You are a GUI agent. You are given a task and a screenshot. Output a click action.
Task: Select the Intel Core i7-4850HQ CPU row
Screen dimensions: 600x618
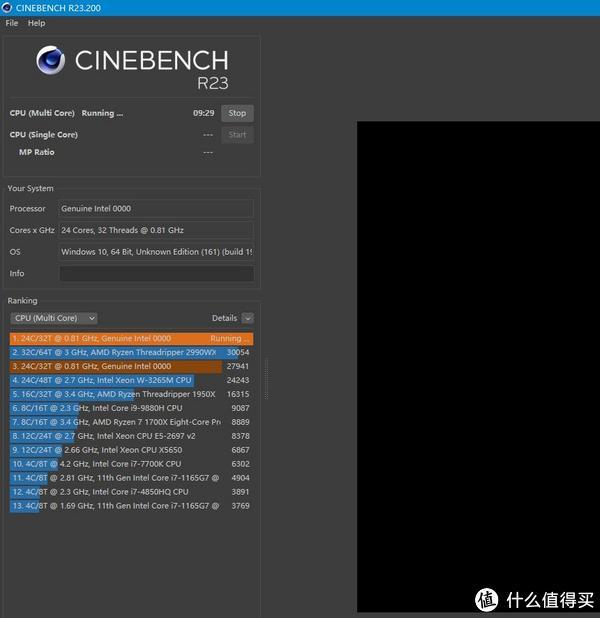[x=132, y=492]
